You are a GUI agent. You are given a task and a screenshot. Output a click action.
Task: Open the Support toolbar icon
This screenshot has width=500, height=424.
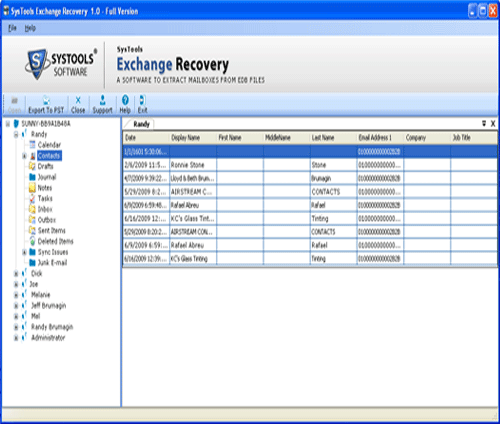102,100
